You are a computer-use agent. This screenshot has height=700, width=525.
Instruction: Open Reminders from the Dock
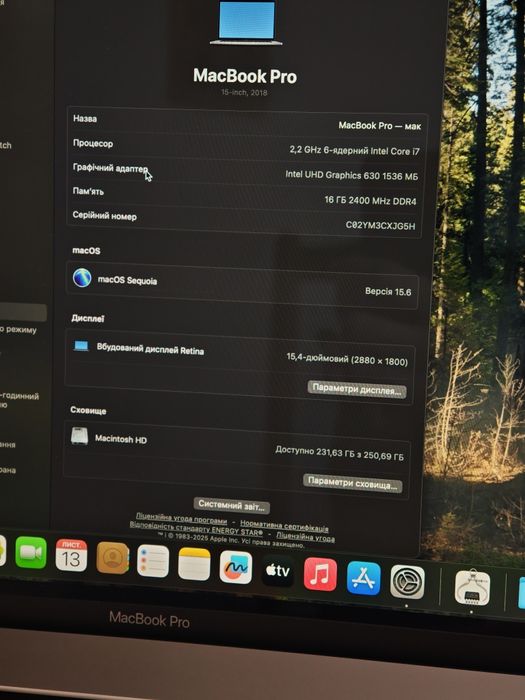153,561
